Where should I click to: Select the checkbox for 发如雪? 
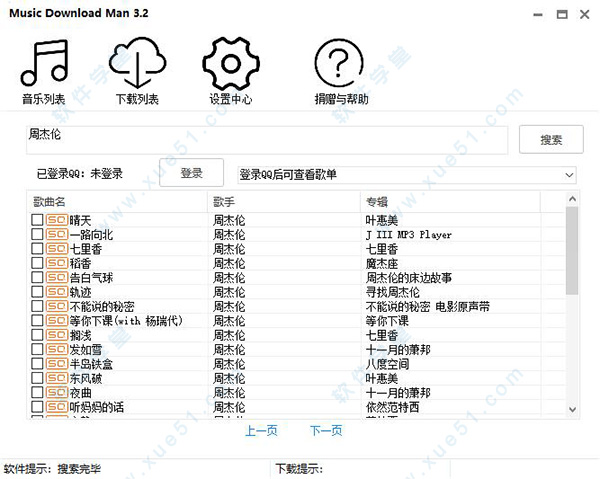(x=37, y=349)
